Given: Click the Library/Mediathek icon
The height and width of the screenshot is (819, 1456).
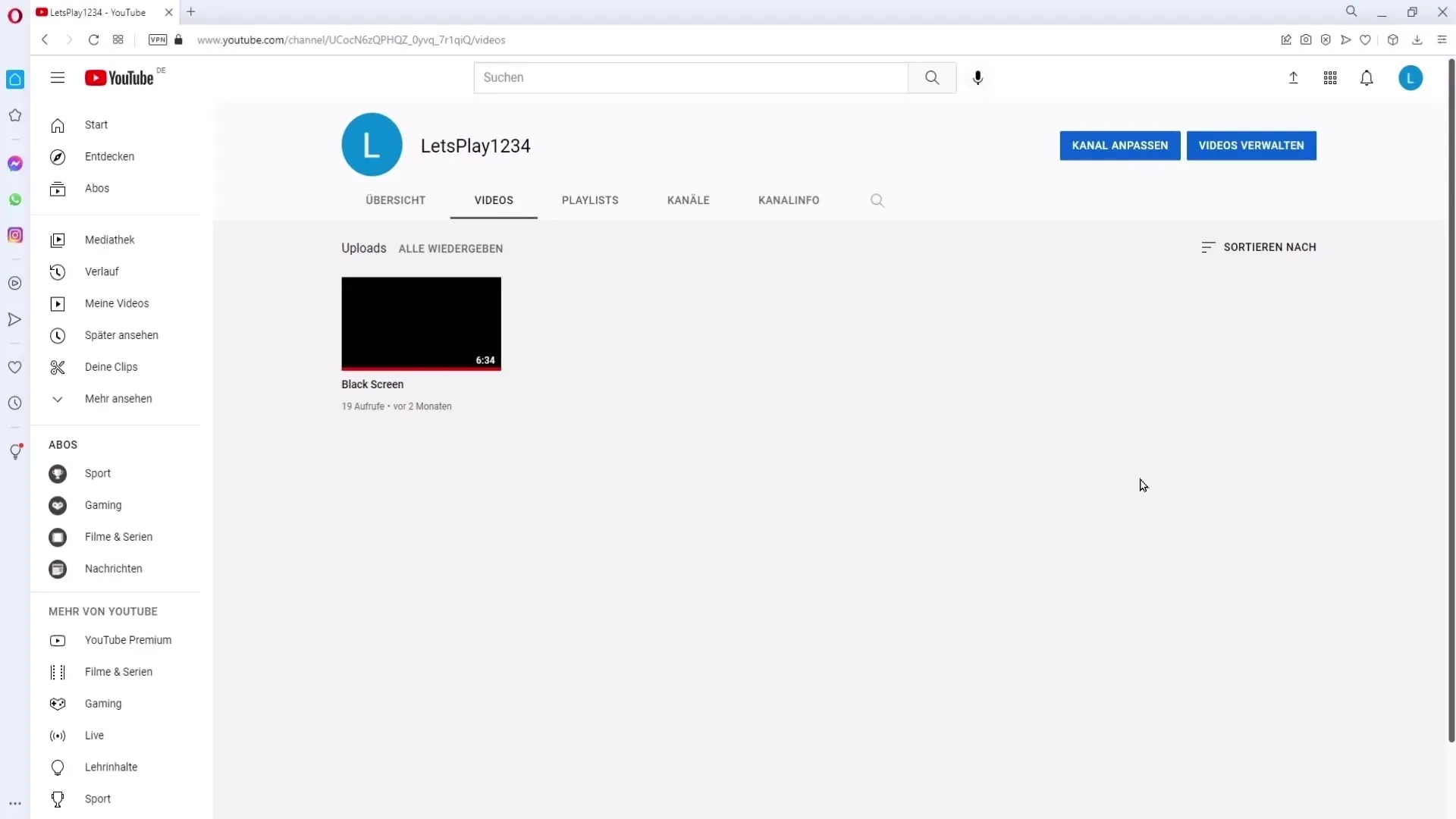Looking at the screenshot, I should pyautogui.click(x=57, y=239).
